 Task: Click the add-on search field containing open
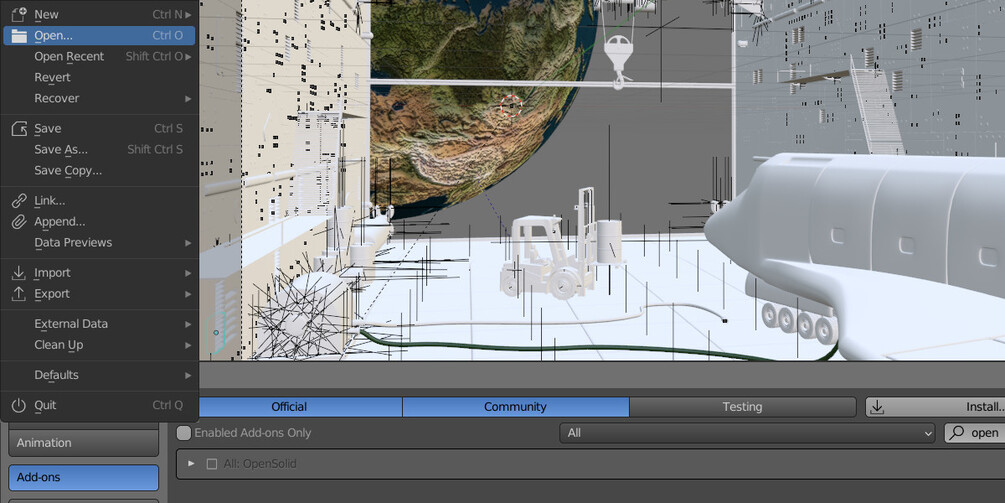pyautogui.click(x=975, y=433)
